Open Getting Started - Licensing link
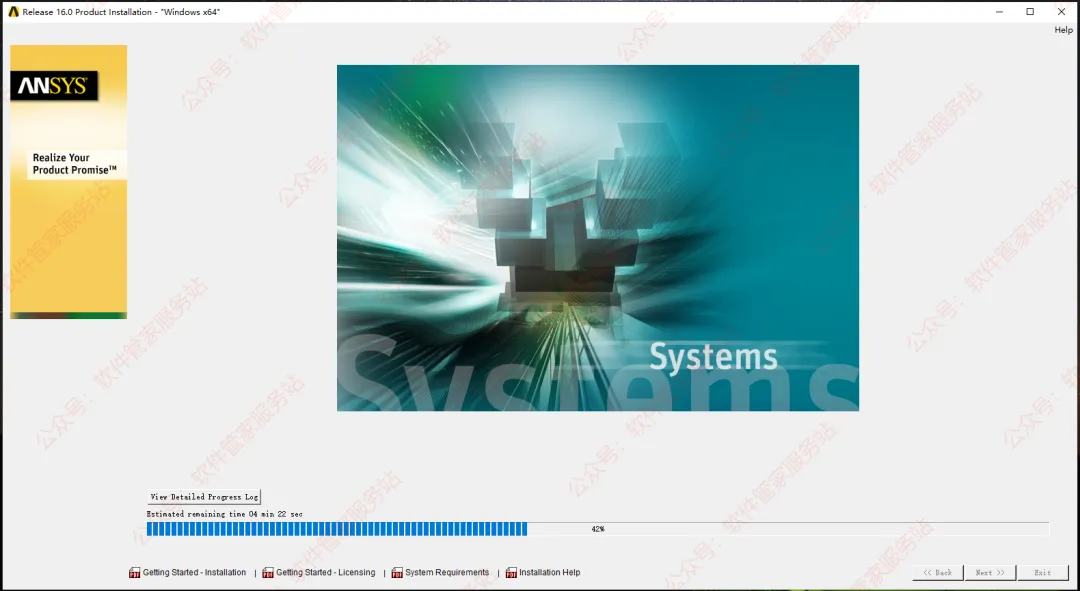This screenshot has width=1080, height=591. click(x=326, y=572)
